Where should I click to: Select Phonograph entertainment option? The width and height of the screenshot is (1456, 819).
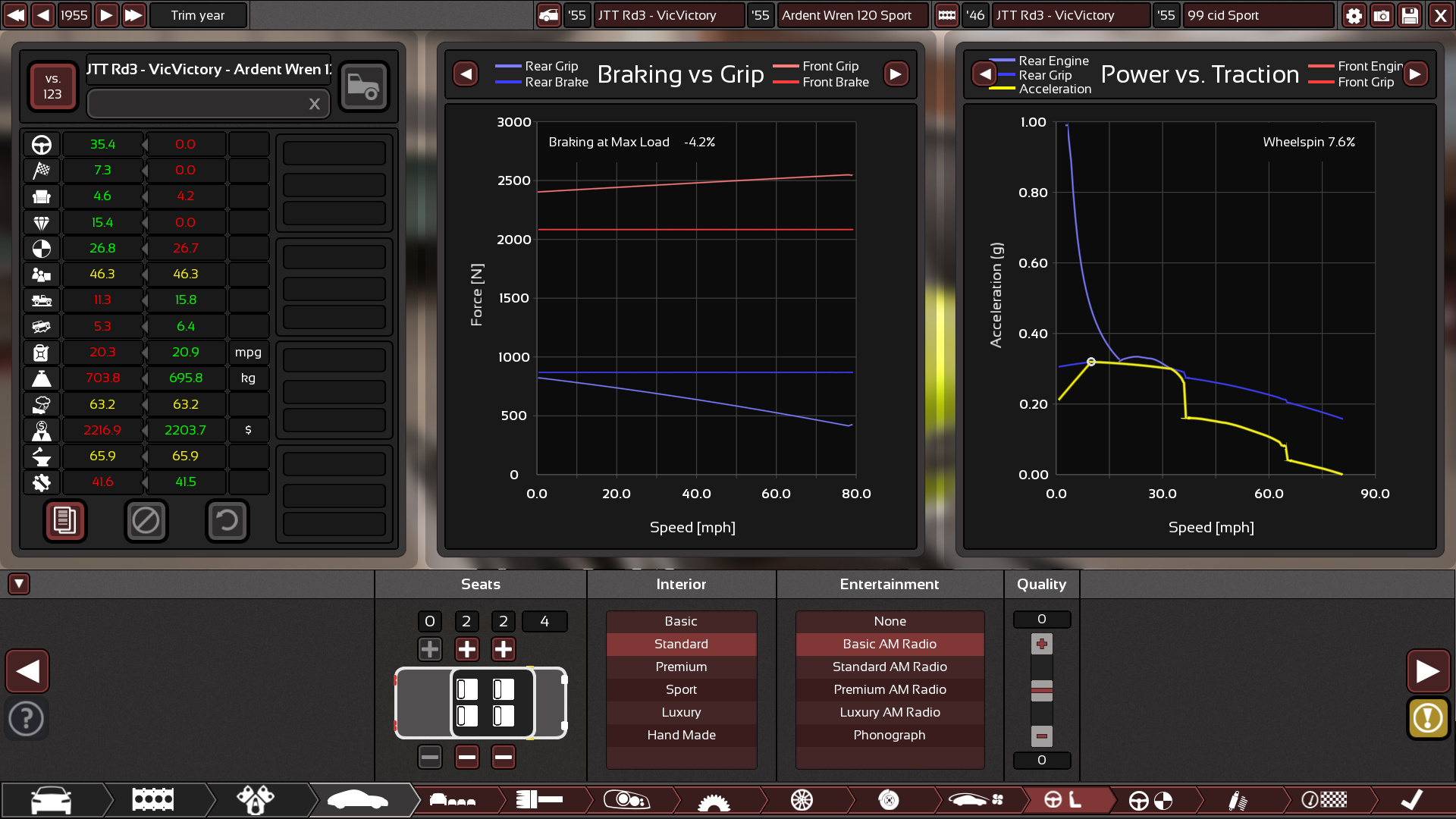(889, 735)
